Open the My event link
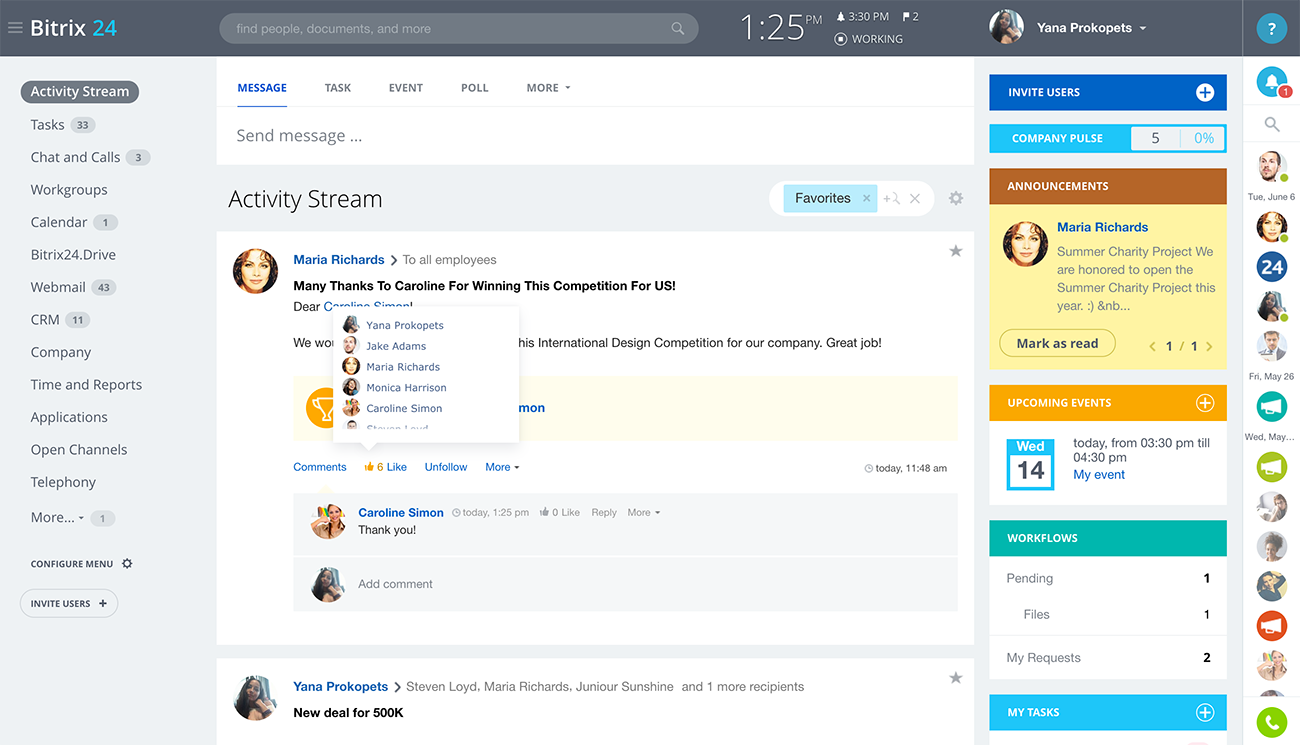The height and width of the screenshot is (745, 1300). pos(1099,475)
